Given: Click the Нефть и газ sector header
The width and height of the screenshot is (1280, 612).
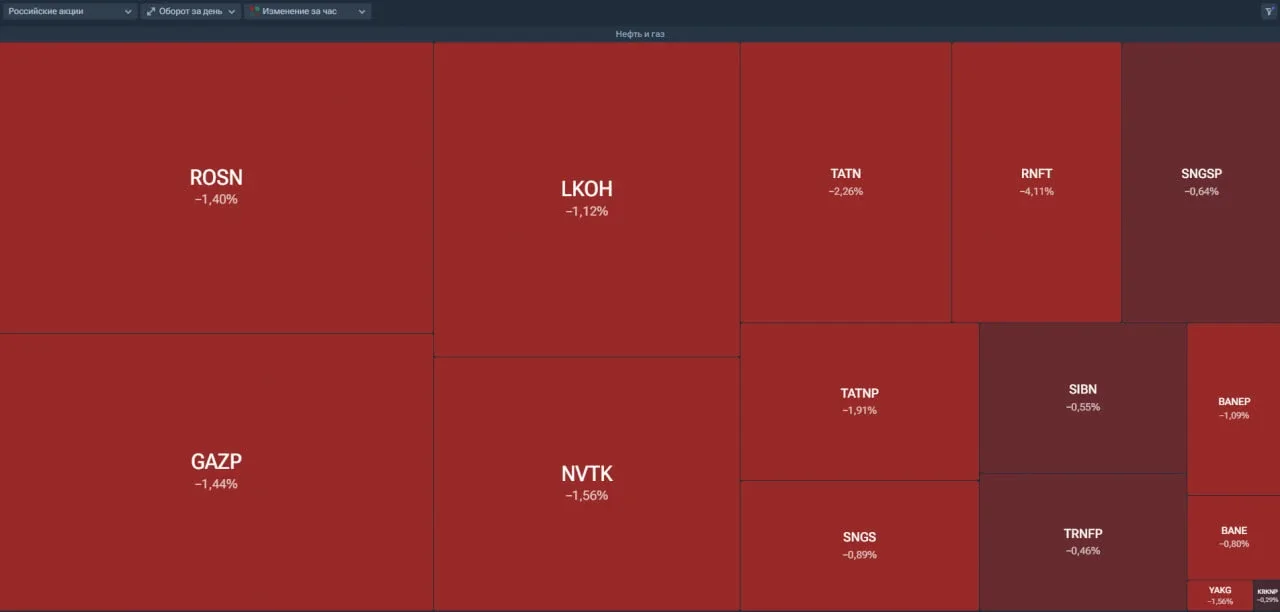Looking at the screenshot, I should [640, 34].
